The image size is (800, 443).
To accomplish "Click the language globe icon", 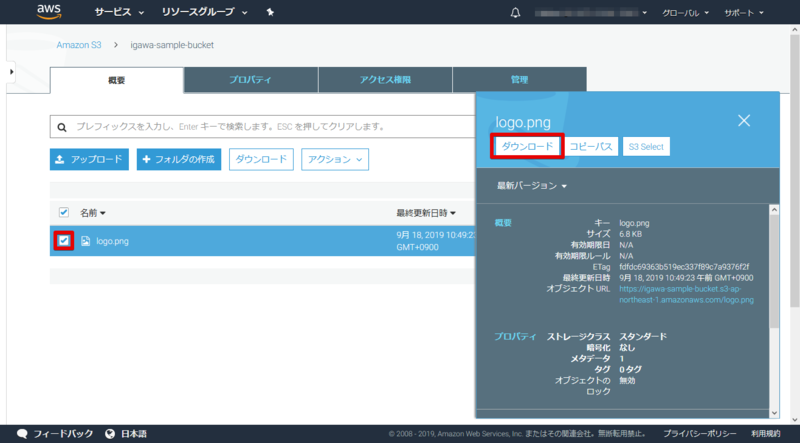I will pos(110,434).
